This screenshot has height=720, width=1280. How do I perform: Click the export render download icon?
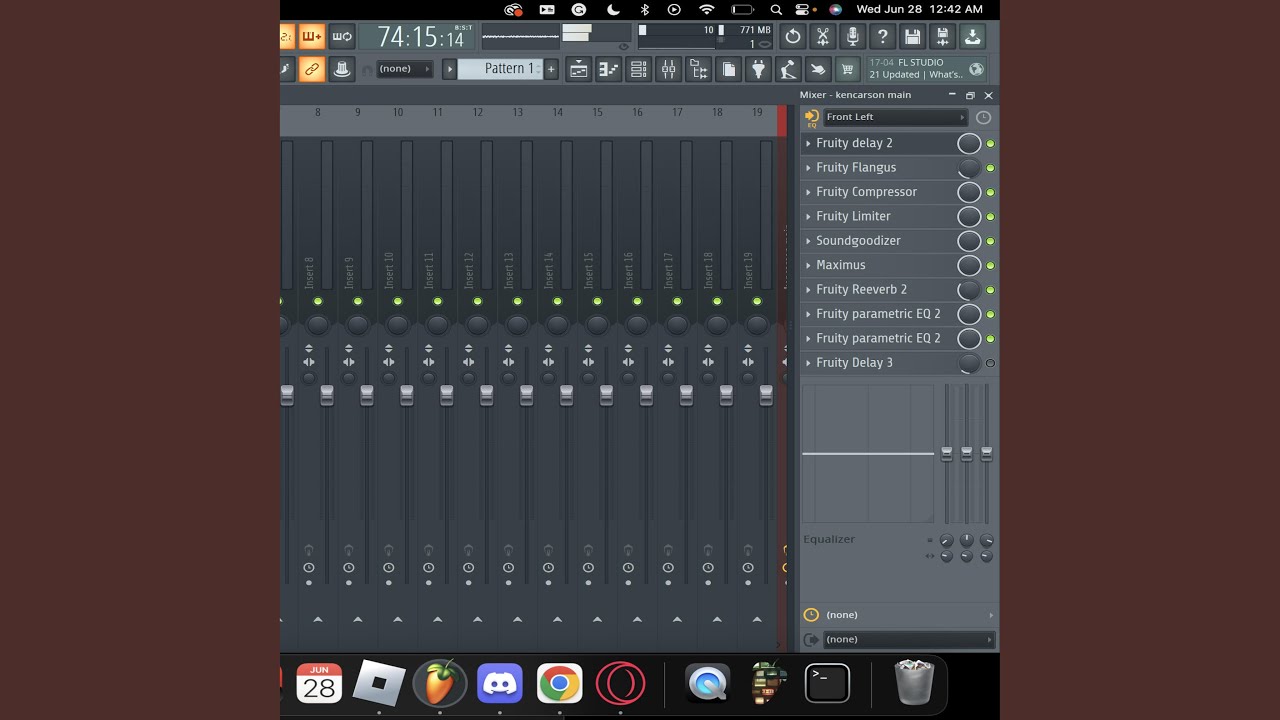pyautogui.click(x=972, y=37)
